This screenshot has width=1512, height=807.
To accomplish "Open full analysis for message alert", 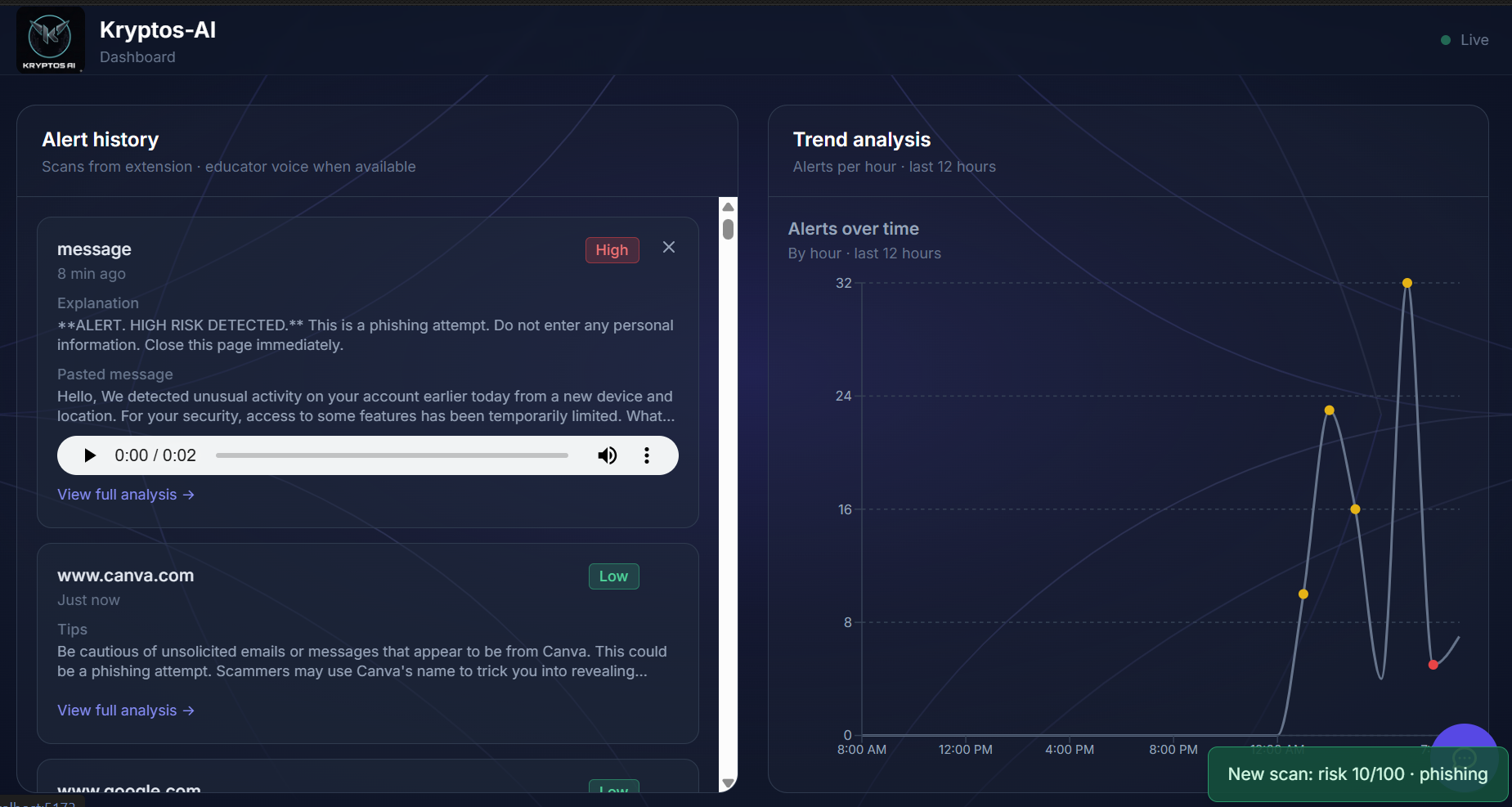I will (x=126, y=495).
